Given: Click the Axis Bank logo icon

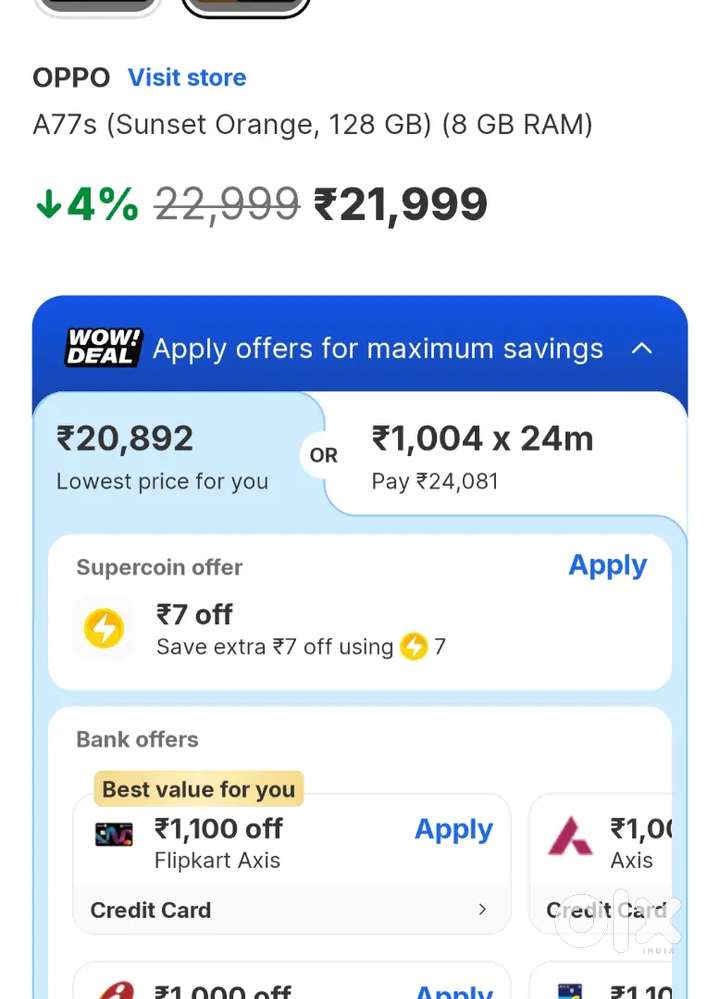Looking at the screenshot, I should [570, 836].
